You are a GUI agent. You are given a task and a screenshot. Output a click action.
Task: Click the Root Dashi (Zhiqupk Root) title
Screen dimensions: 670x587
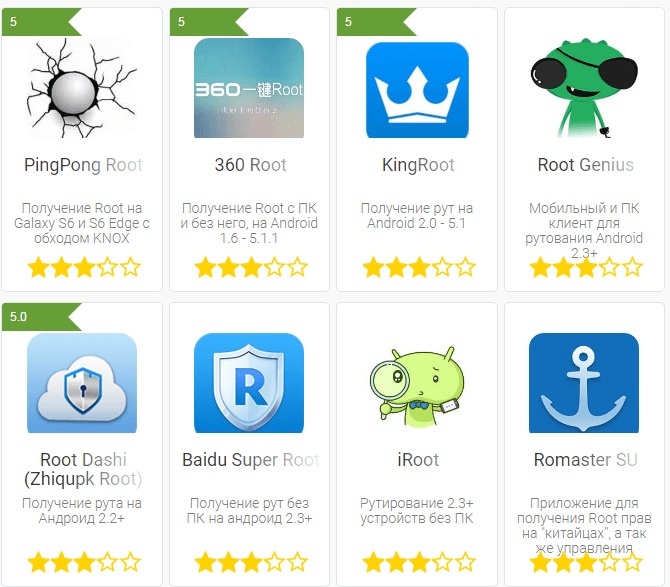tap(83, 469)
